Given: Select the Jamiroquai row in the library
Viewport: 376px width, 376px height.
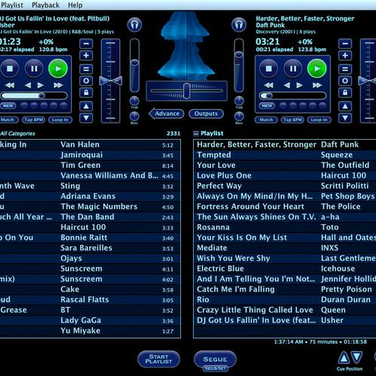Looking at the screenshot, I should tap(90, 155).
